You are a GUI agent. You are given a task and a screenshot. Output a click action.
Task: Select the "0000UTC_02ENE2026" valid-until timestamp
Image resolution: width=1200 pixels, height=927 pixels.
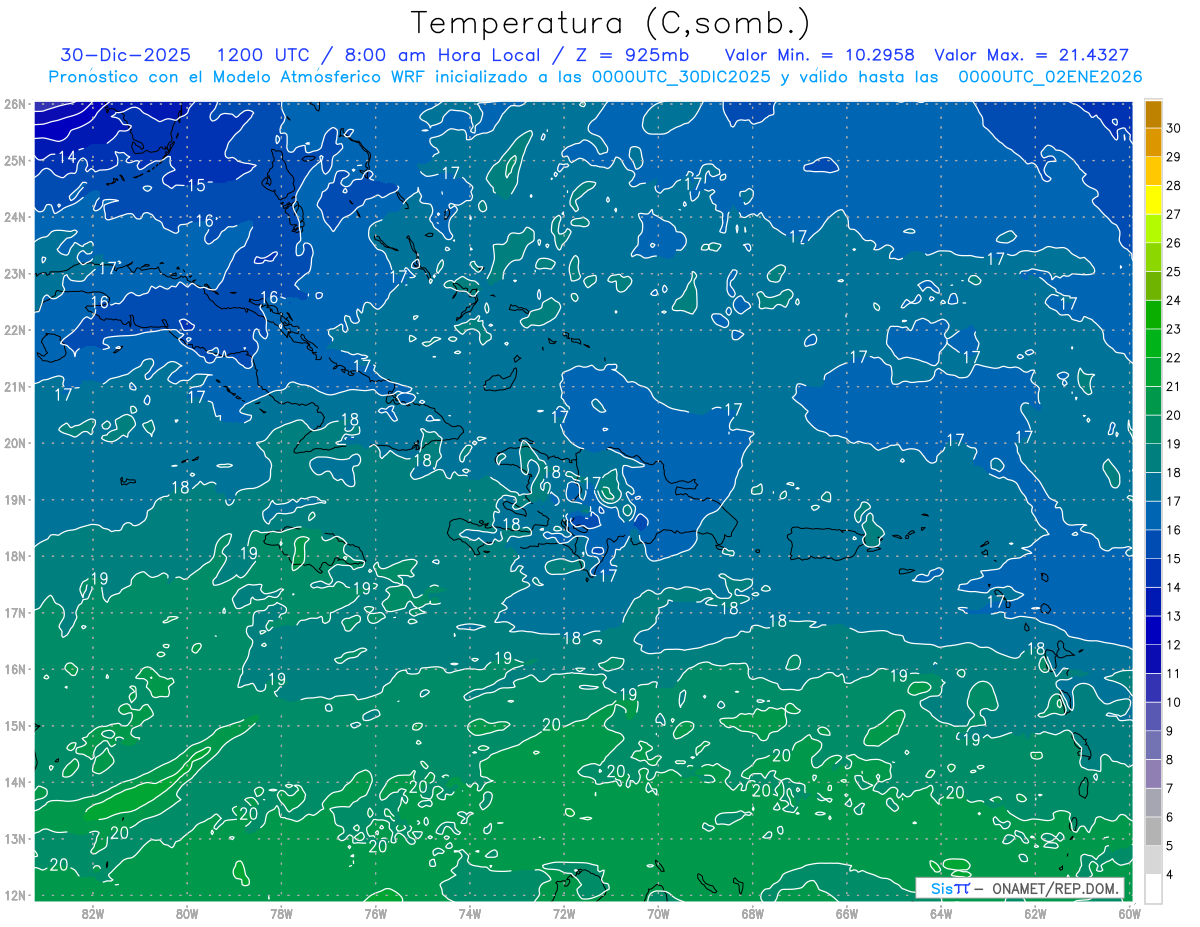coord(1050,77)
